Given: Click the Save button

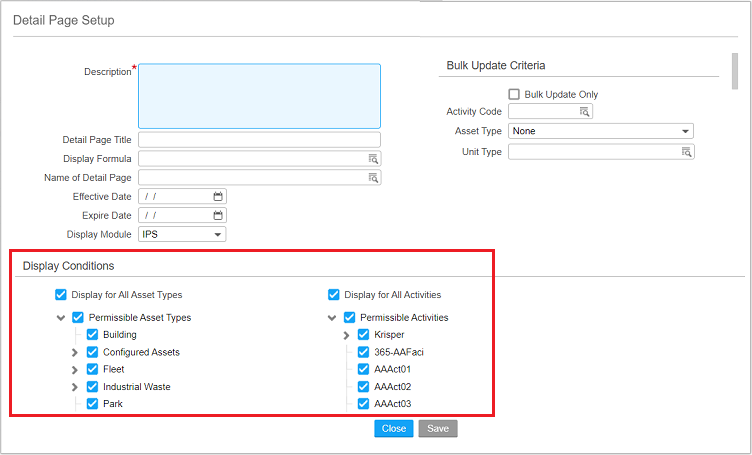Looking at the screenshot, I should coord(437,429).
